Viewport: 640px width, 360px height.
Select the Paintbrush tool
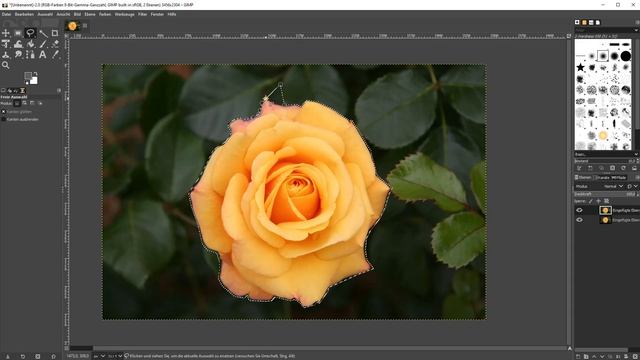coord(43,44)
